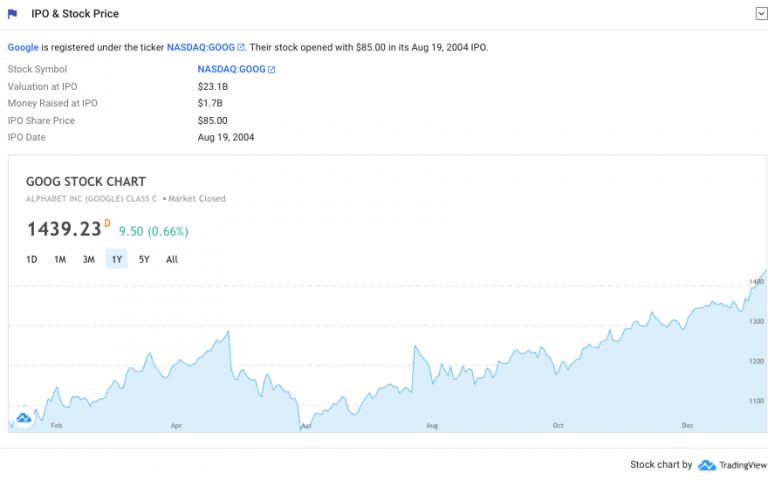Collapse the IPO & Stock Price section
This screenshot has height=480, width=768.
click(x=760, y=13)
